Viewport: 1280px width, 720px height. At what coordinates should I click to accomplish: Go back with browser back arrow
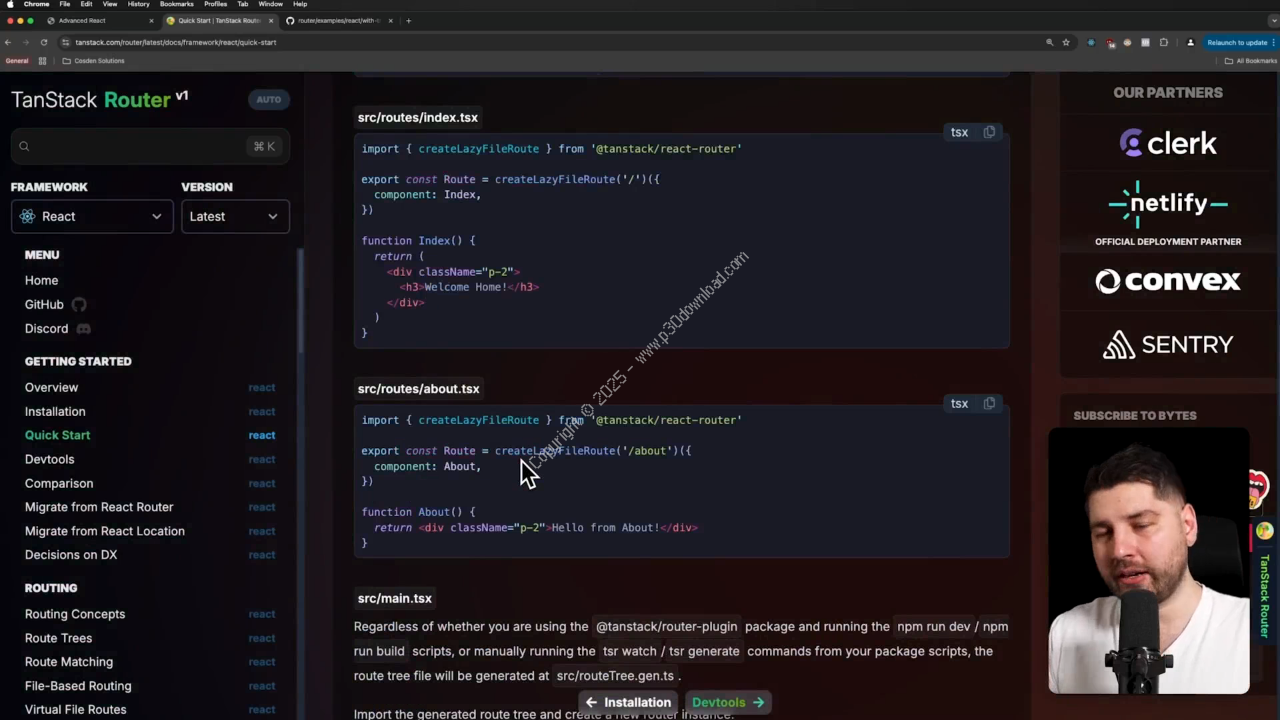(x=8, y=42)
